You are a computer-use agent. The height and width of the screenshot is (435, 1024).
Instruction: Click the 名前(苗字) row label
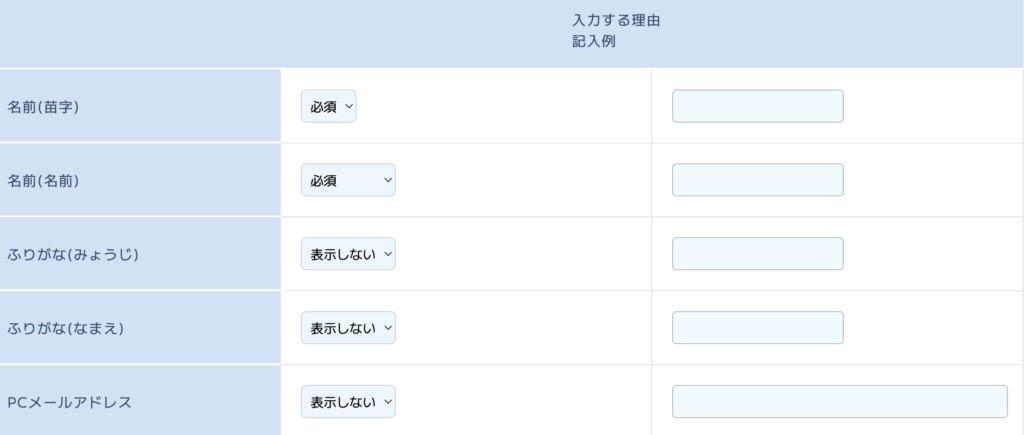tap(43, 107)
